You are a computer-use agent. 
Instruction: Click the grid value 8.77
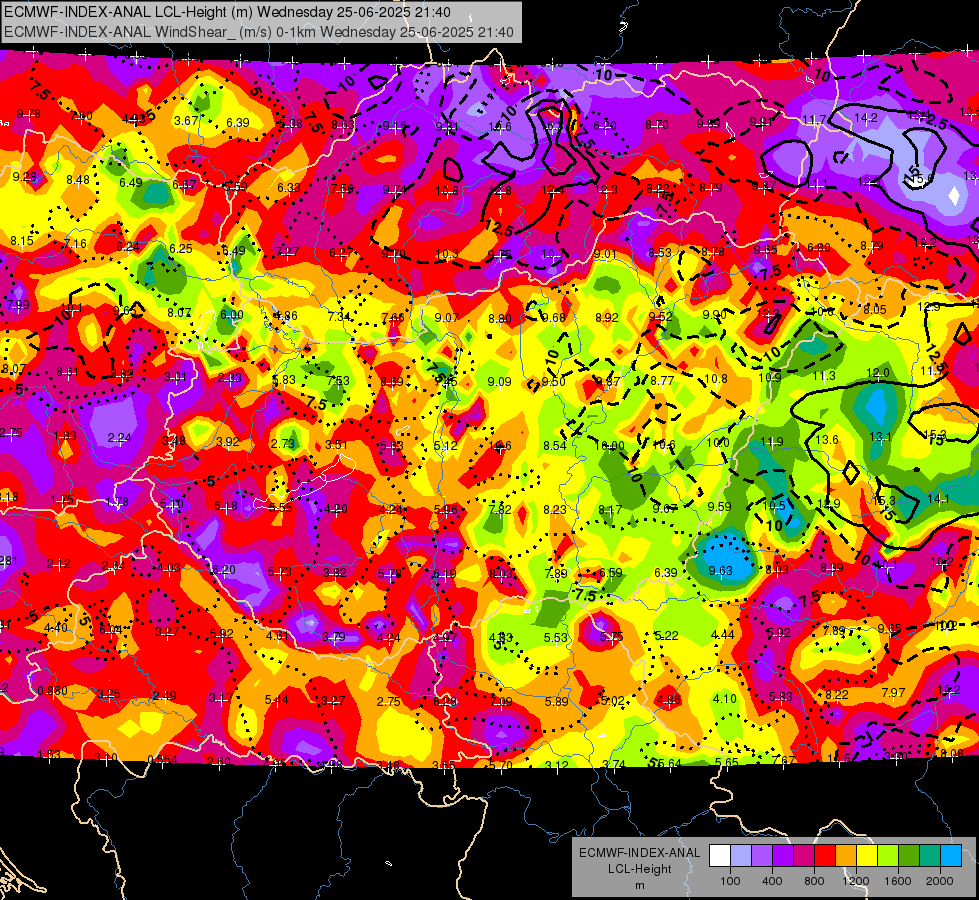click(x=662, y=380)
